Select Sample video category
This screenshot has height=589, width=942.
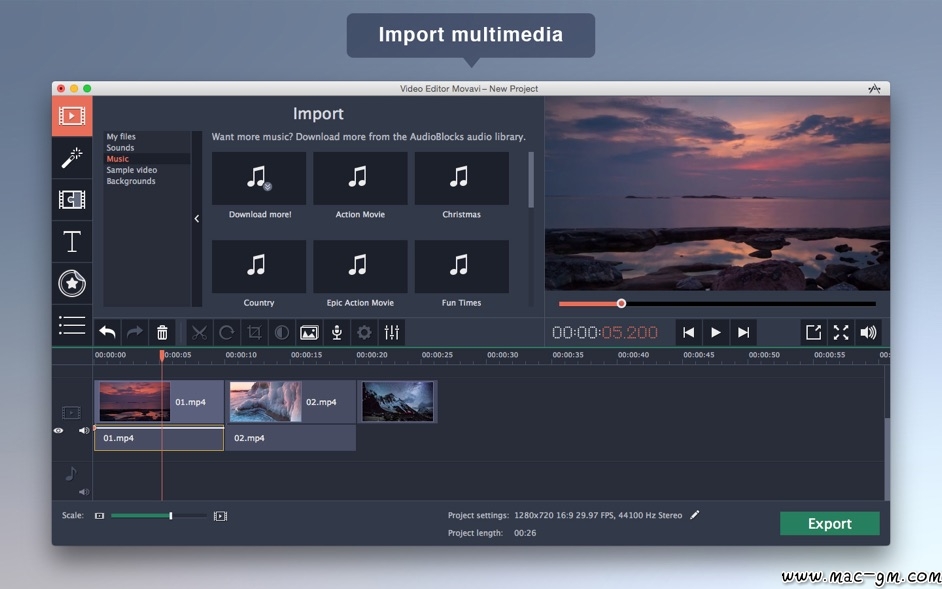[x=132, y=170]
